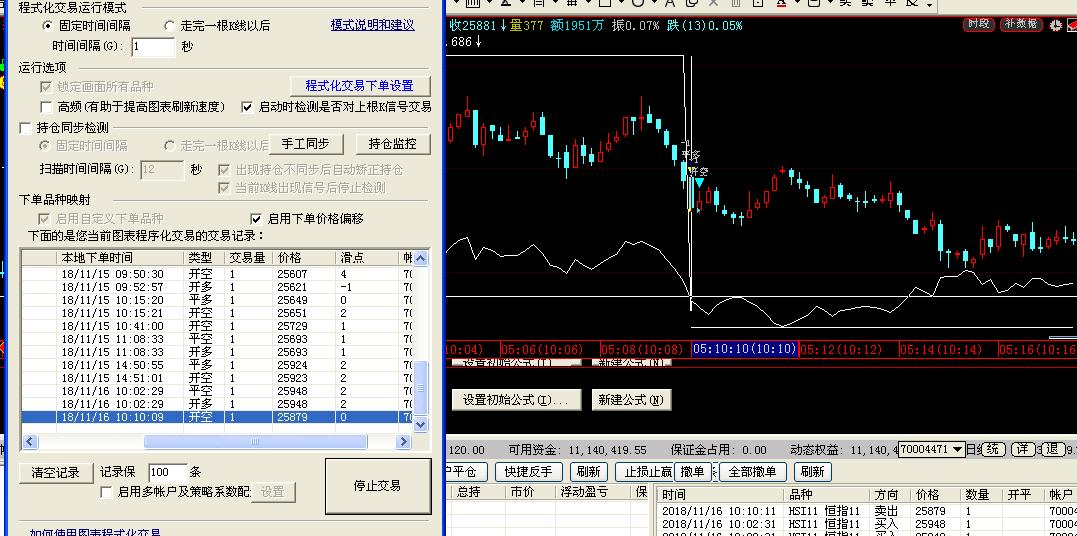Click the 价格 column header in records
Viewport: 1077px width, 536px height.
pyautogui.click(x=290, y=258)
